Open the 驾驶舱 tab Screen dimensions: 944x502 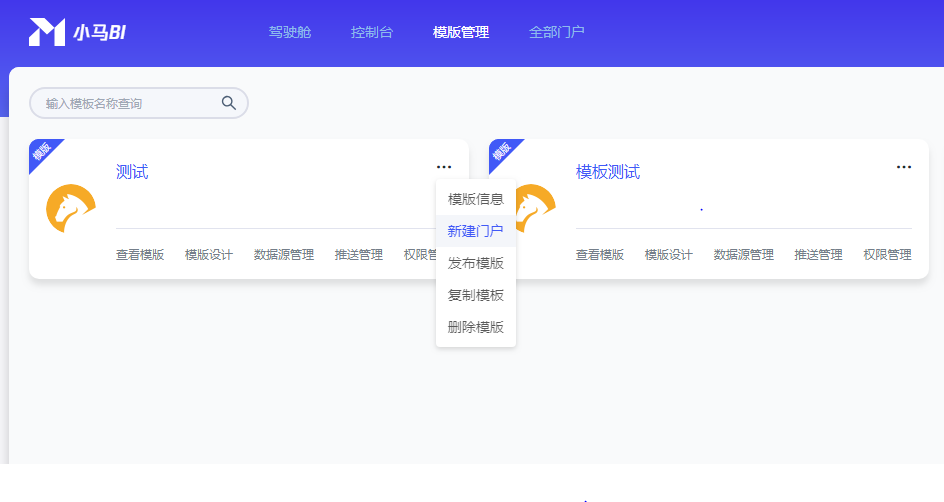[290, 32]
